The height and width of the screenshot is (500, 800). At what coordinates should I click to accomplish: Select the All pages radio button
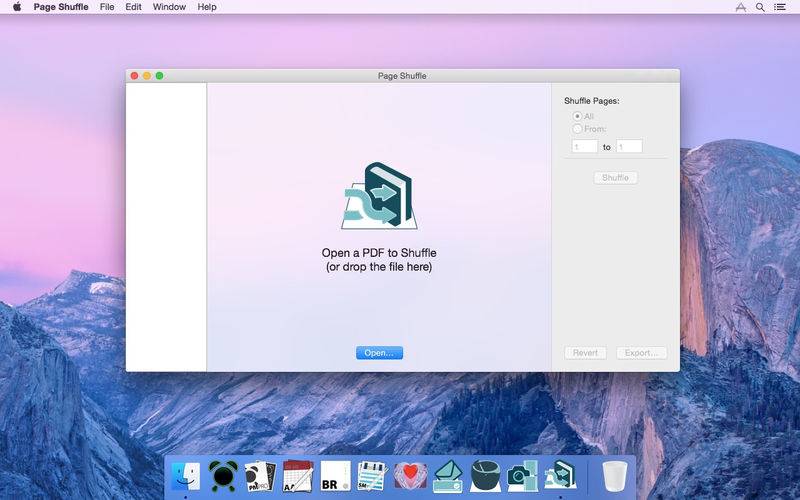577,116
